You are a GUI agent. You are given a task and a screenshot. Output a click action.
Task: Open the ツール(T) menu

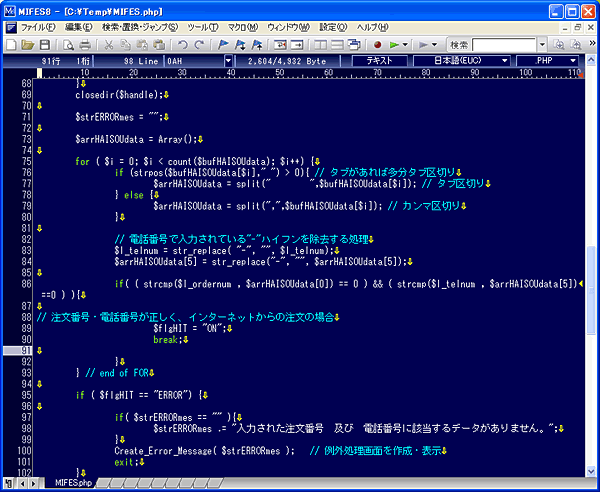203,28
